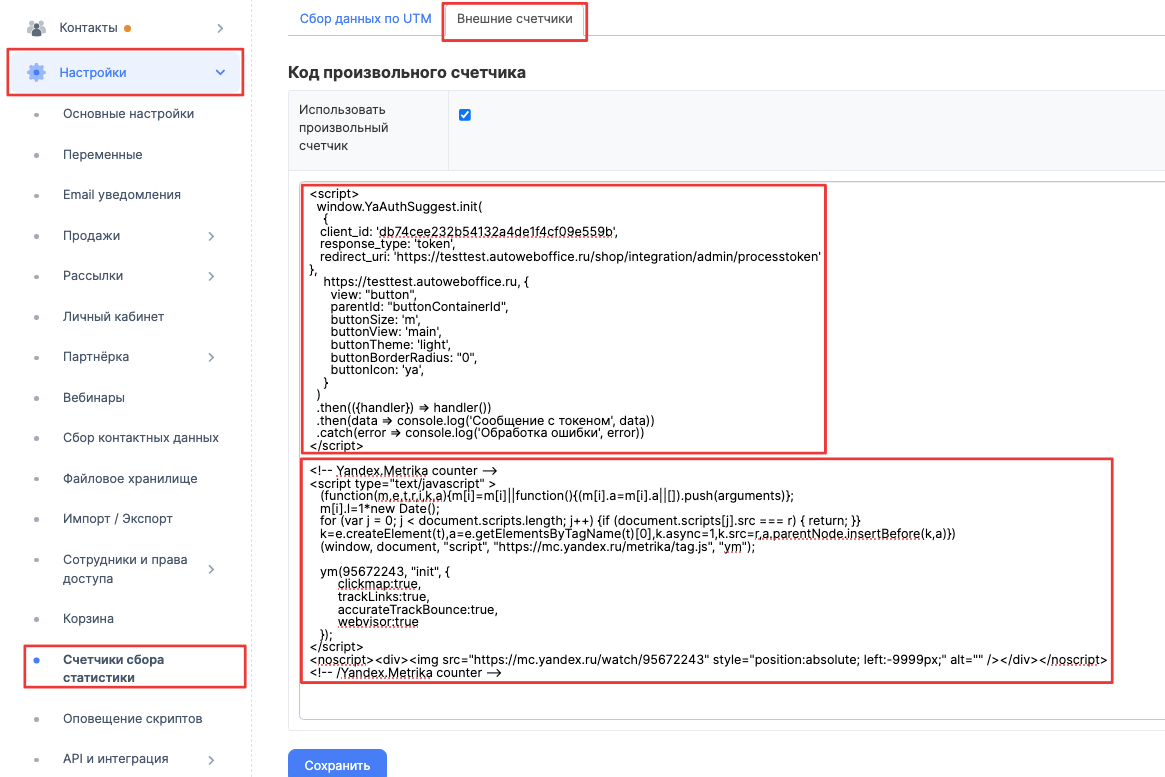The height and width of the screenshot is (777, 1165).
Task: Collapse the Настройки section chevron
Action: pyautogui.click(x=220, y=72)
